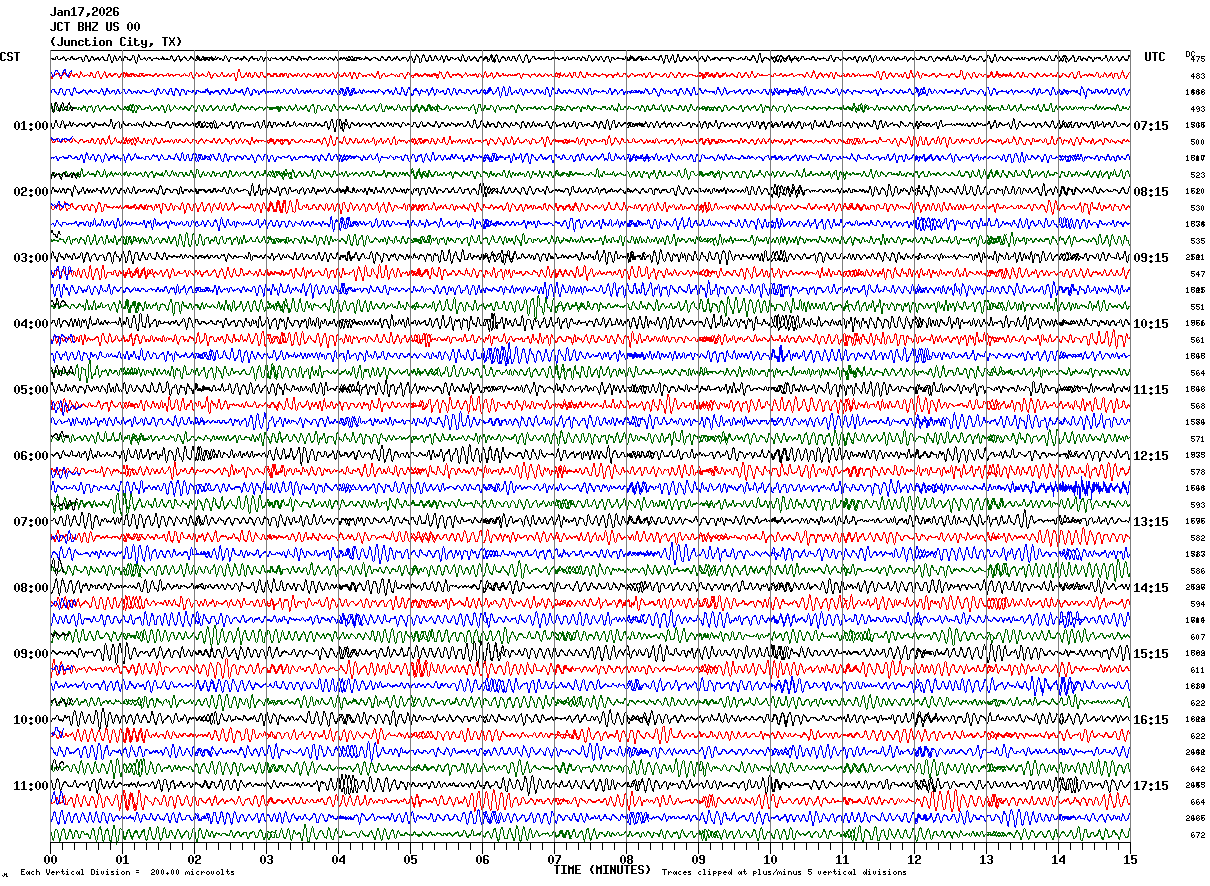Click the location text (Junction City, TX)
Screen dimensions: 1210x886
(x=116, y=42)
